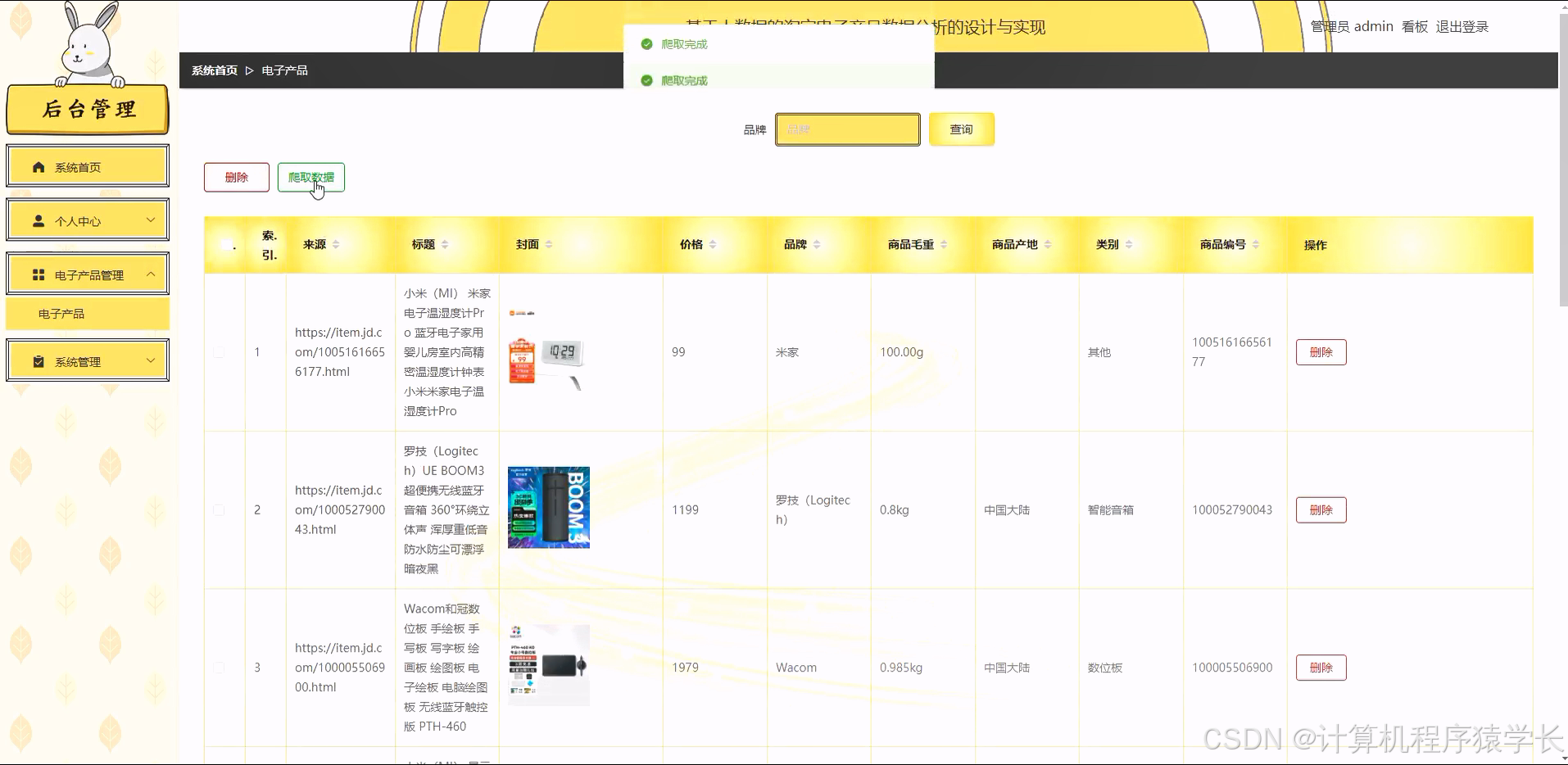Click the 查询 search button
1568x765 pixels.
962,129
